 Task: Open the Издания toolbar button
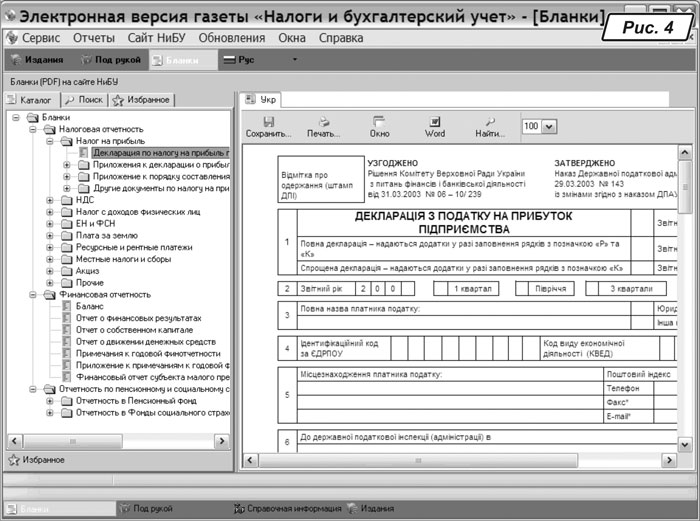(x=37, y=60)
